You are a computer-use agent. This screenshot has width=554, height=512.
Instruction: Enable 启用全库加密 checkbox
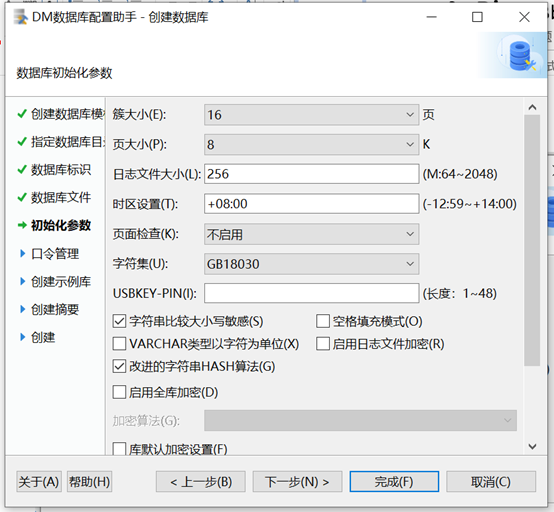pyautogui.click(x=119, y=392)
